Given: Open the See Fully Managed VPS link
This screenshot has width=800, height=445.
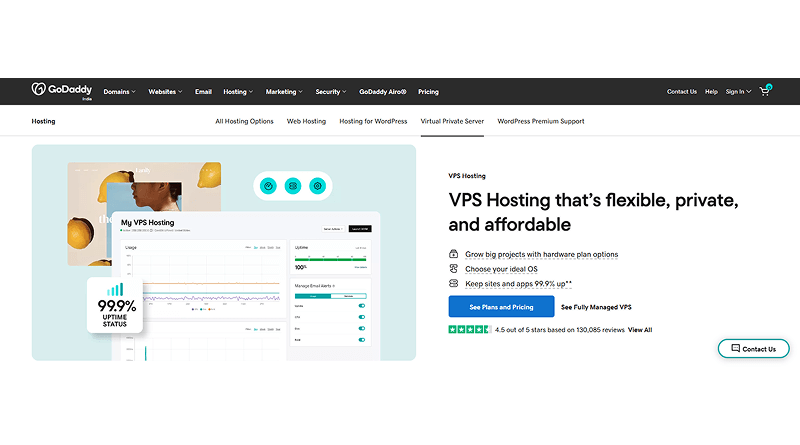Looking at the screenshot, I should point(596,307).
